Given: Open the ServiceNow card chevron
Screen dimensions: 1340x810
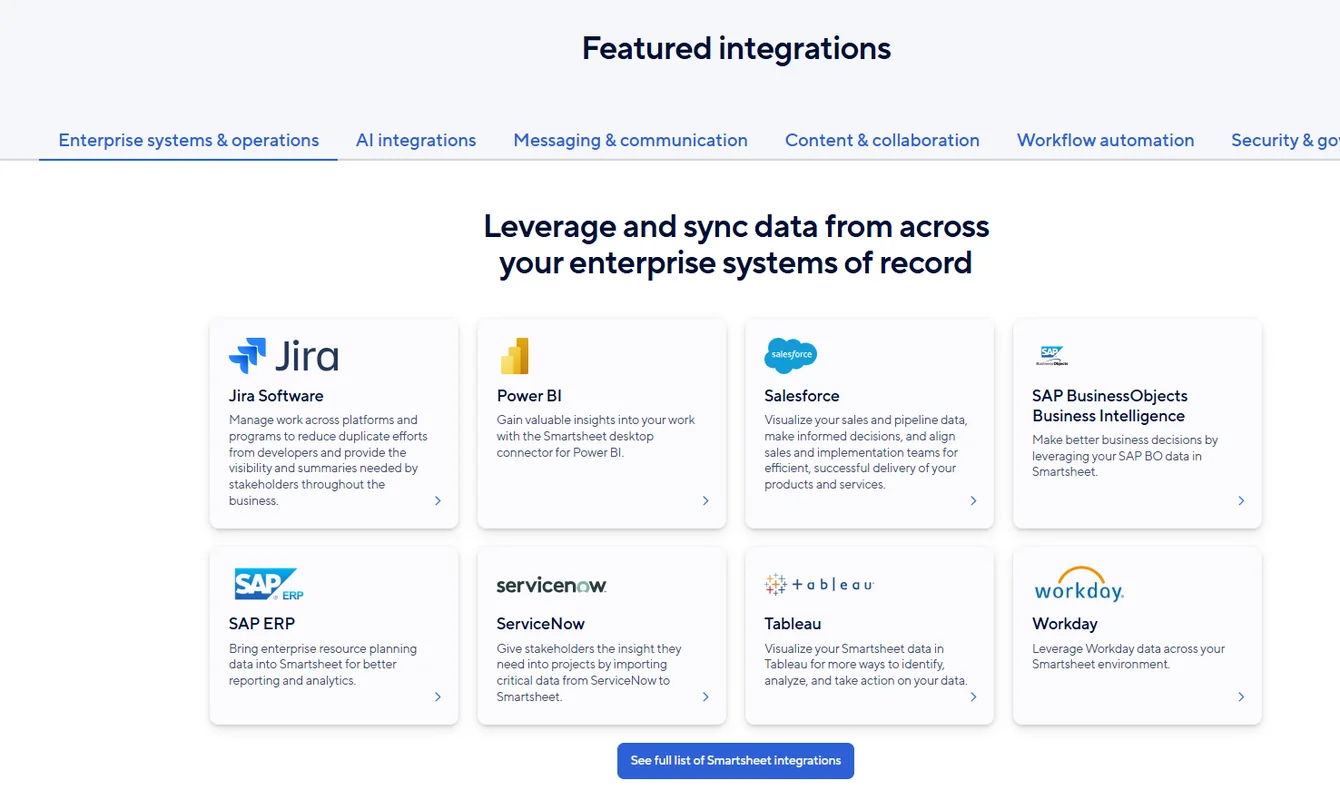Looking at the screenshot, I should [x=706, y=697].
